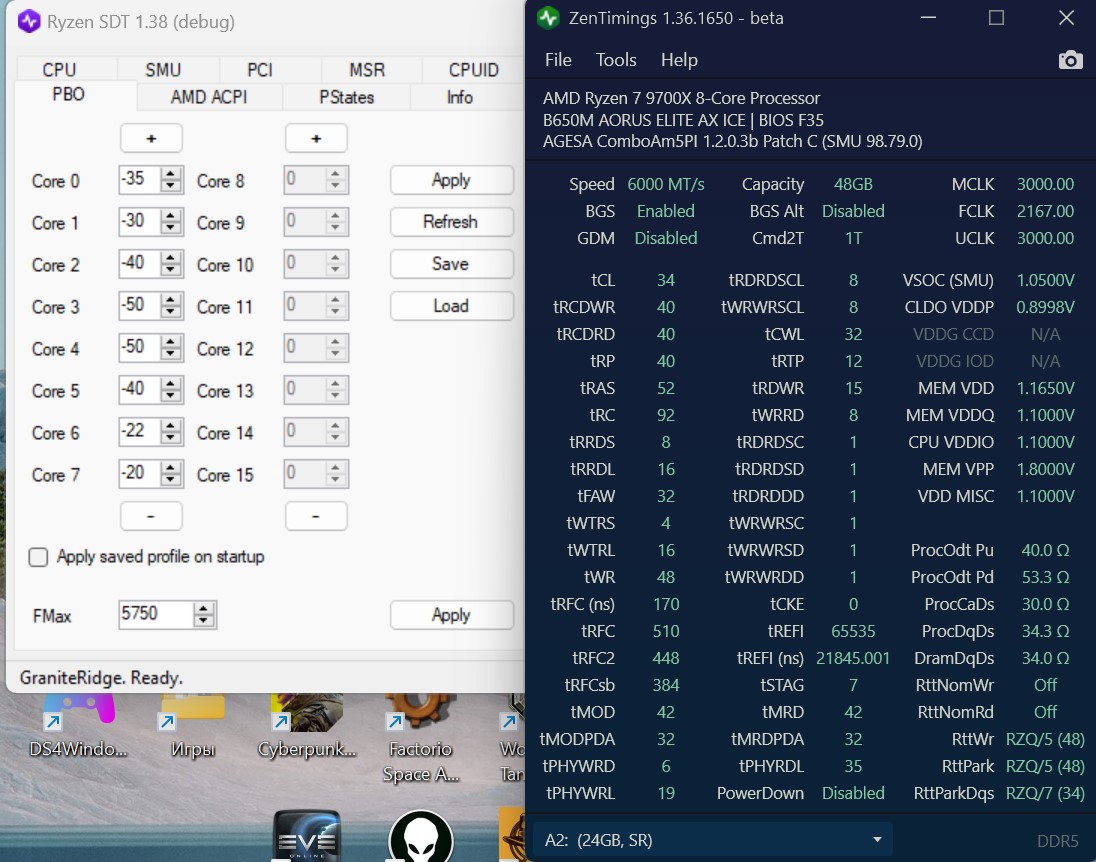Click the 6000 MT/s speed value
1096x862 pixels.
point(665,185)
